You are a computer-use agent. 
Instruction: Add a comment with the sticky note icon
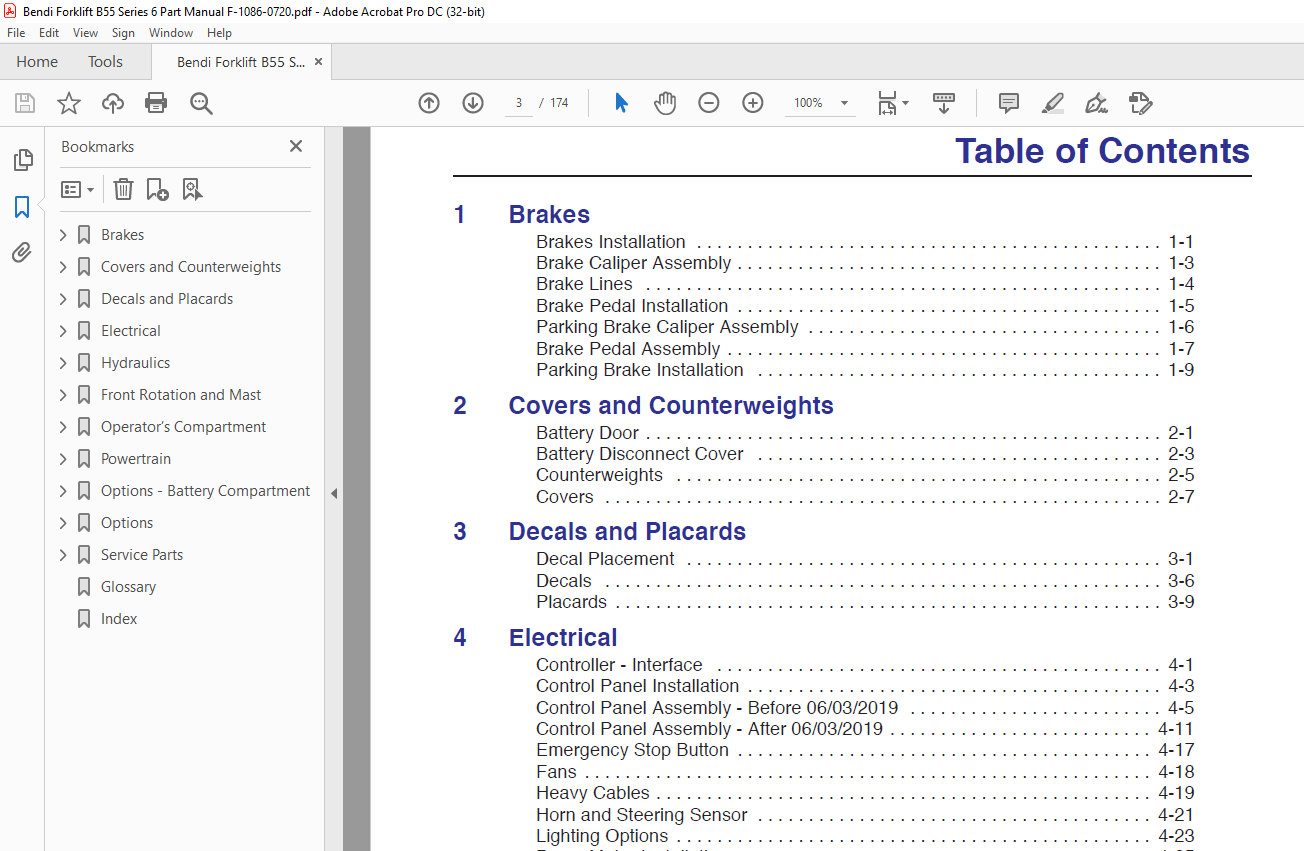point(1009,103)
